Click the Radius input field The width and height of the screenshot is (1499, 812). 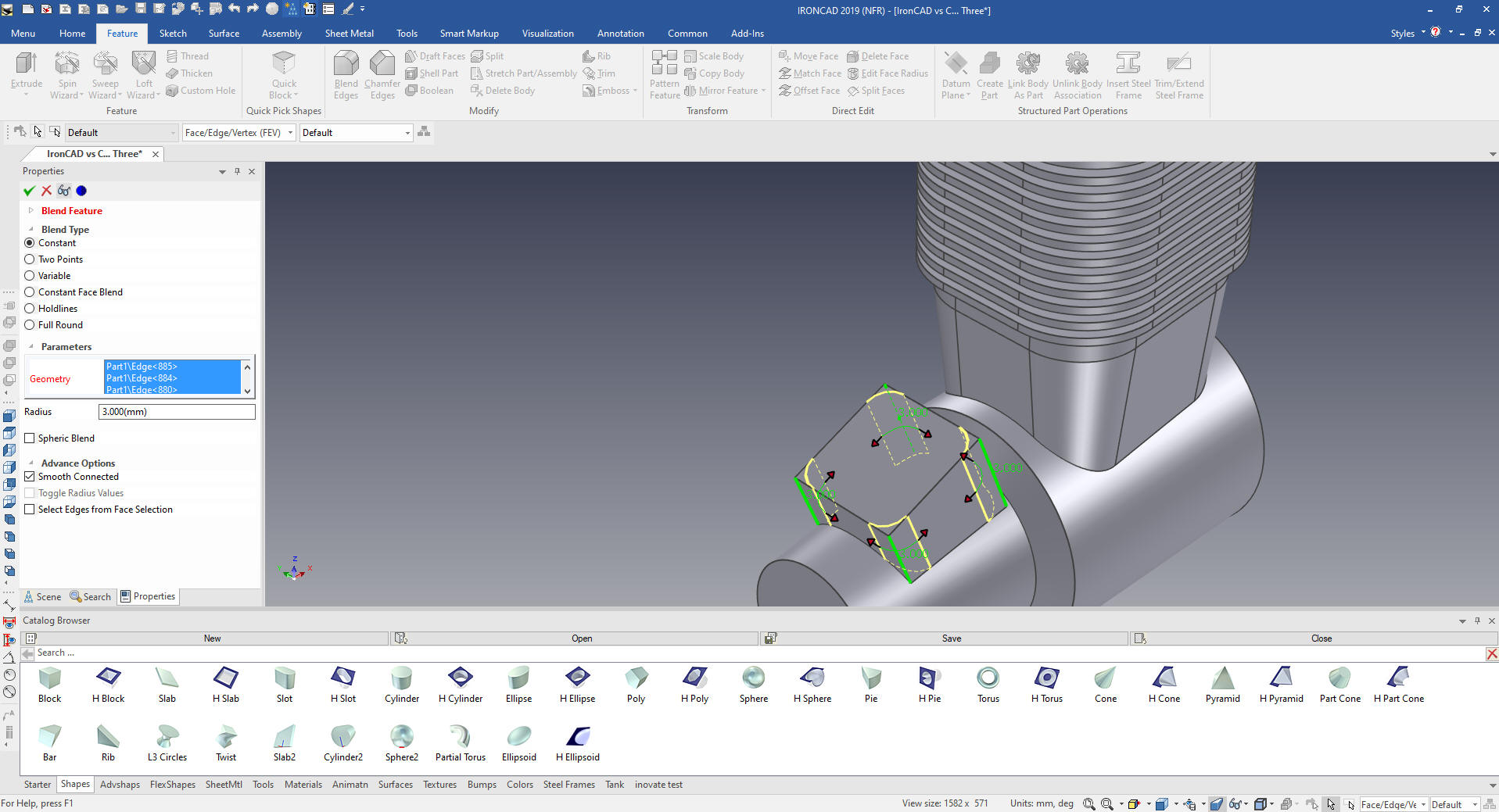pos(177,412)
